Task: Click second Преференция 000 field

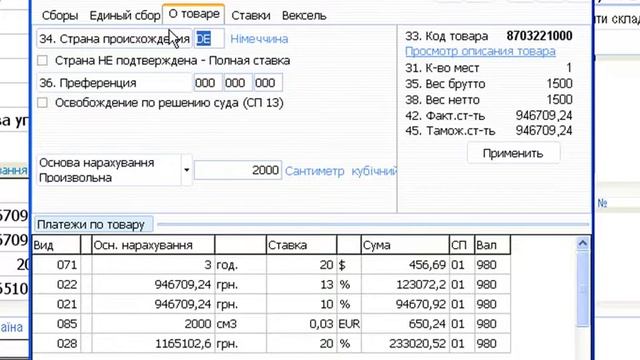Action: pos(238,83)
